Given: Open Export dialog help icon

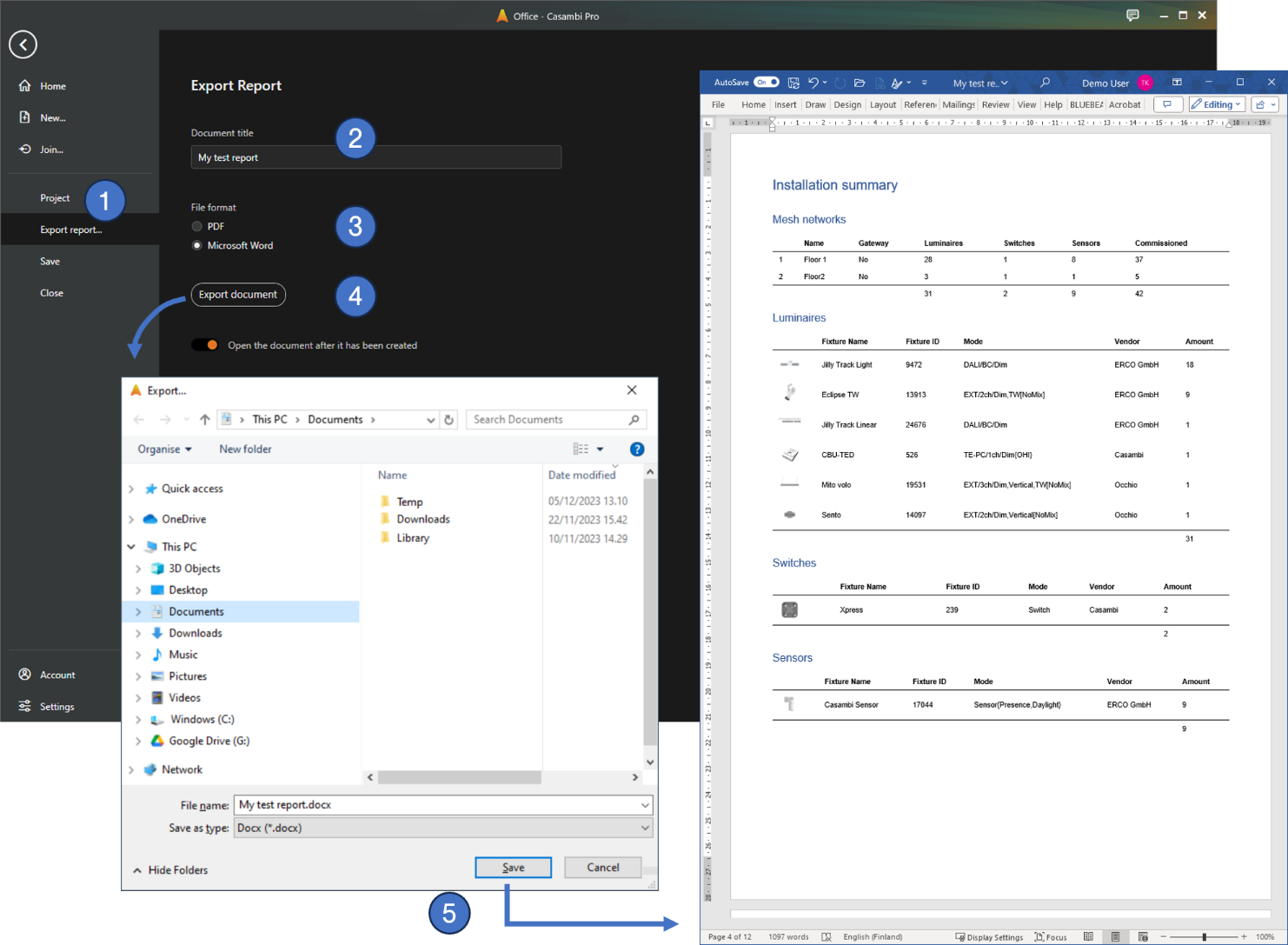Looking at the screenshot, I should click(x=637, y=449).
